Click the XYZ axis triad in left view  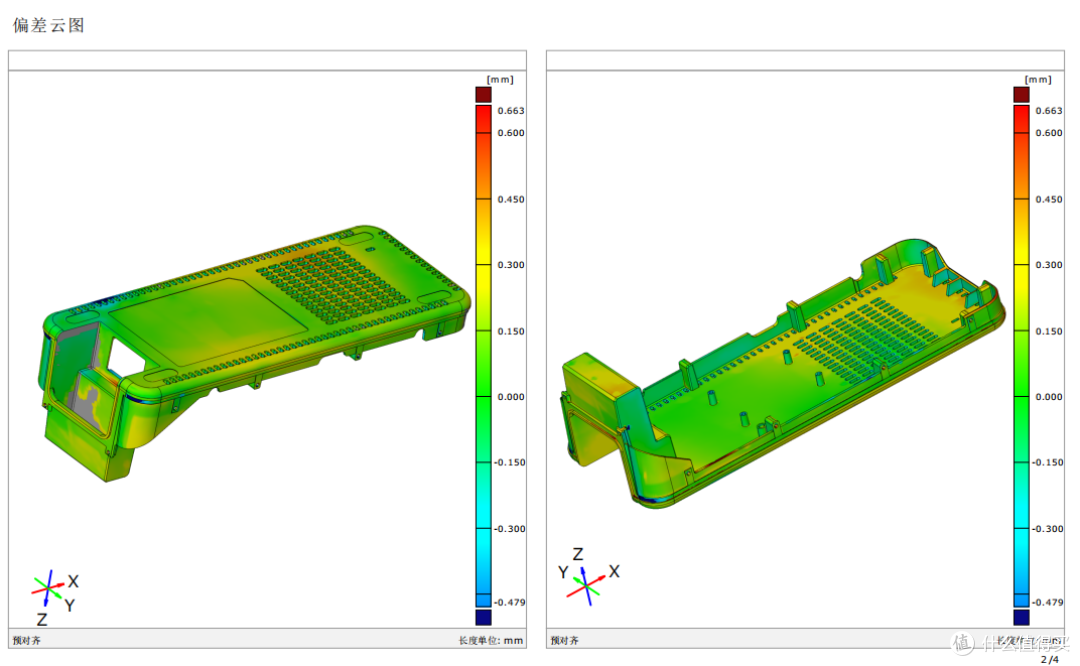pos(55,599)
